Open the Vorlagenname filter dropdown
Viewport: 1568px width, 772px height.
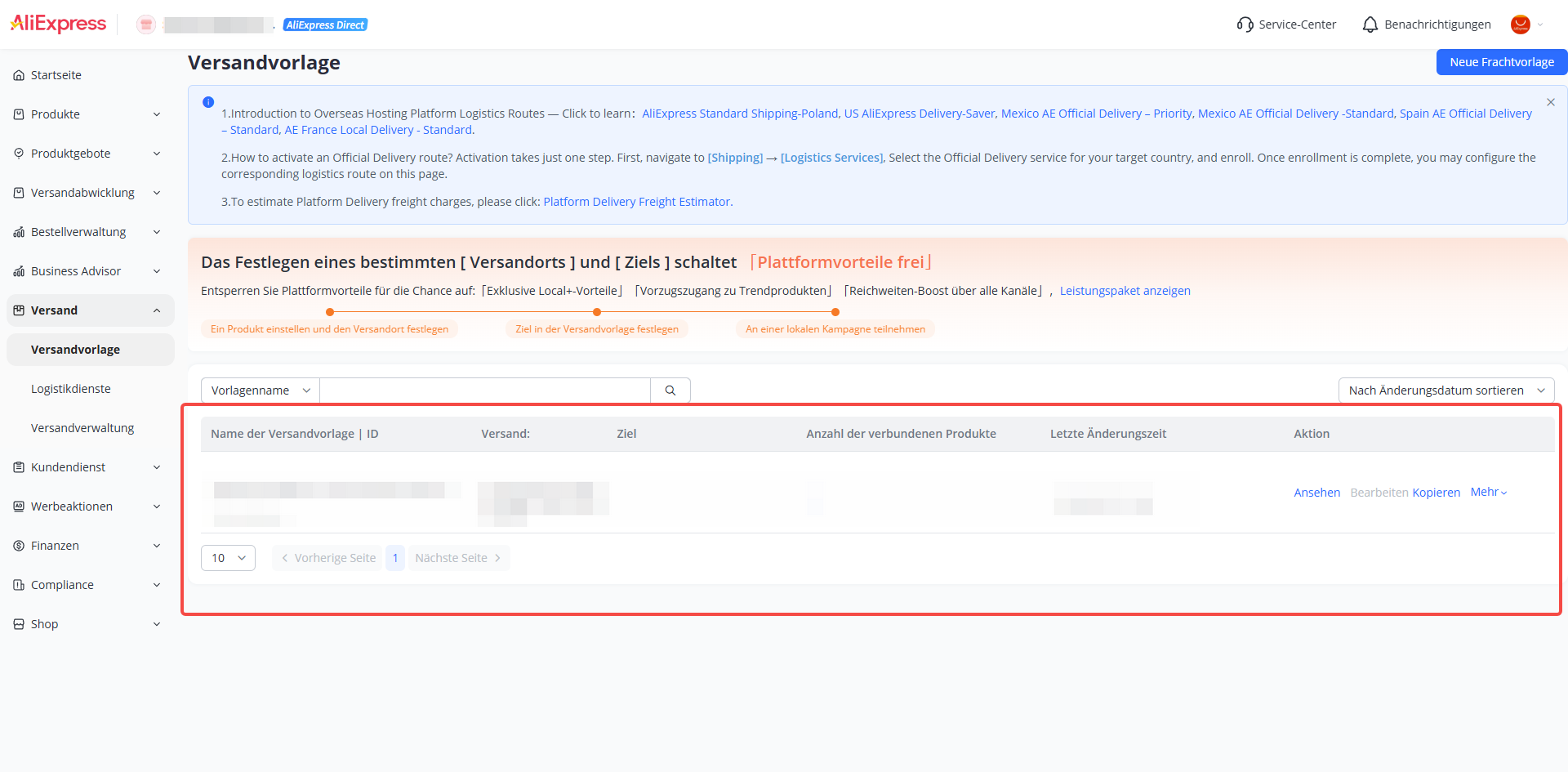[261, 390]
